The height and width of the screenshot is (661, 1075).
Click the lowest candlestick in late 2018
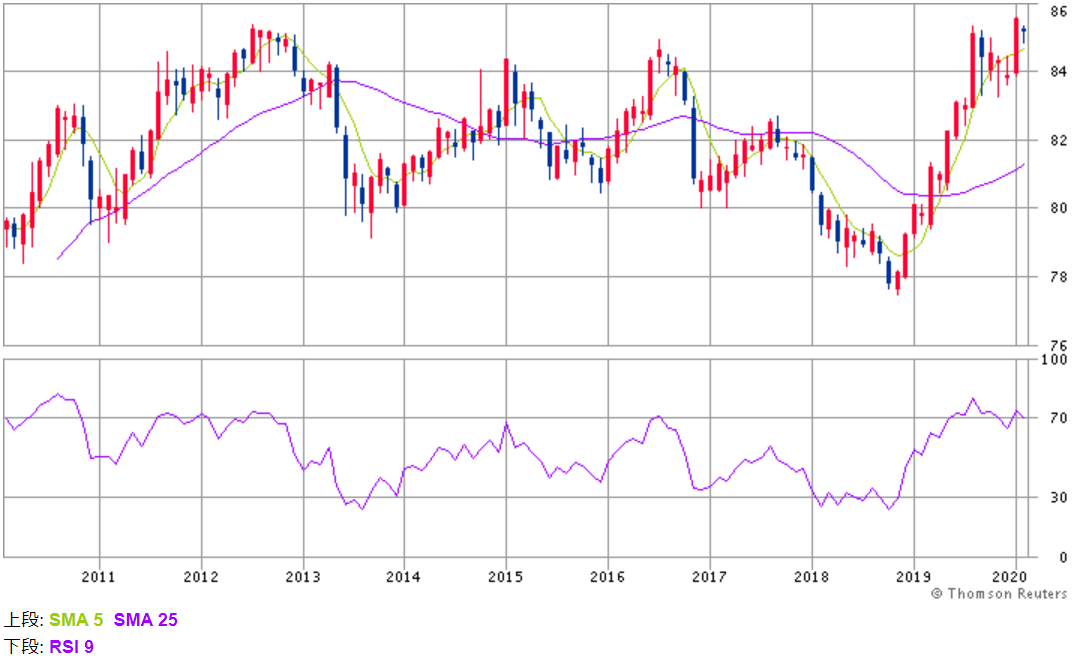[897, 281]
